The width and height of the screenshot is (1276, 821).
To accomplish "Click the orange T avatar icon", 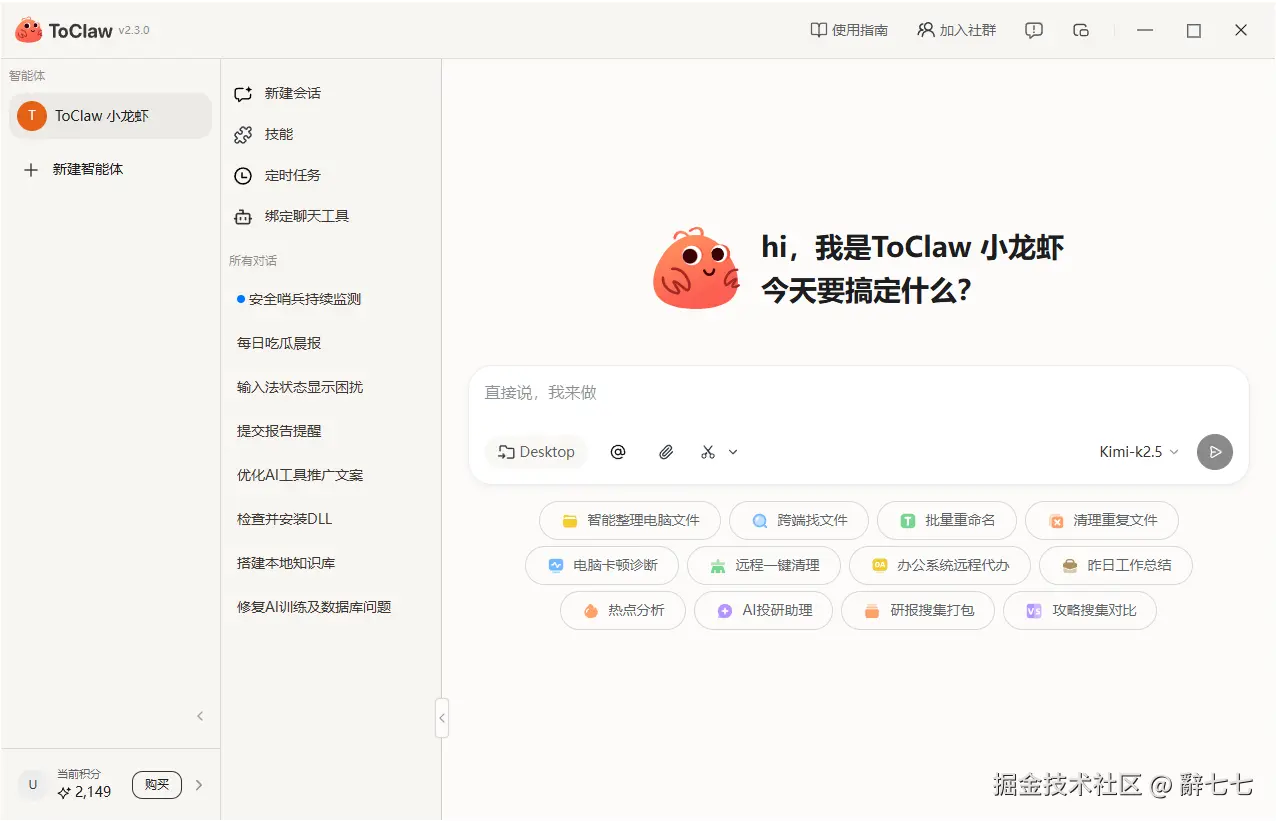I will pyautogui.click(x=32, y=116).
